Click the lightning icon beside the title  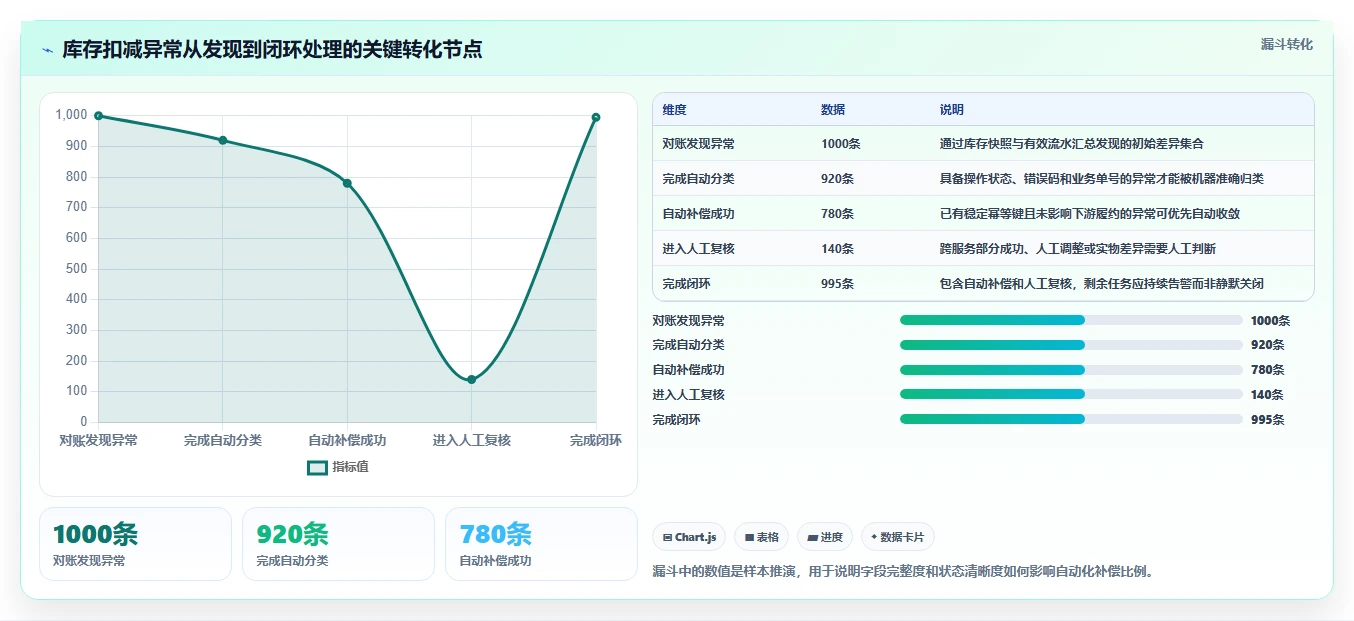(47, 50)
